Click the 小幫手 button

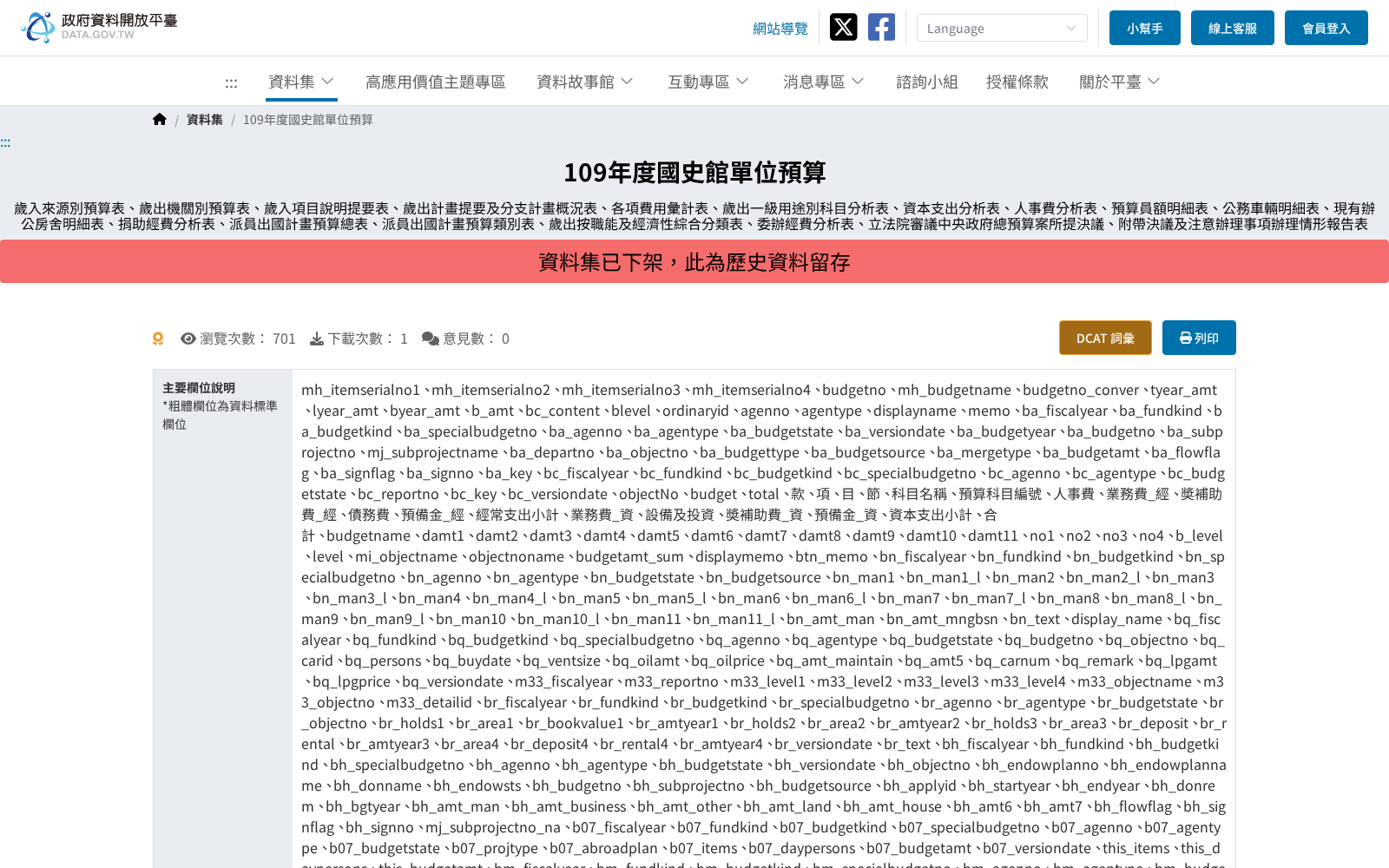pos(1145,28)
